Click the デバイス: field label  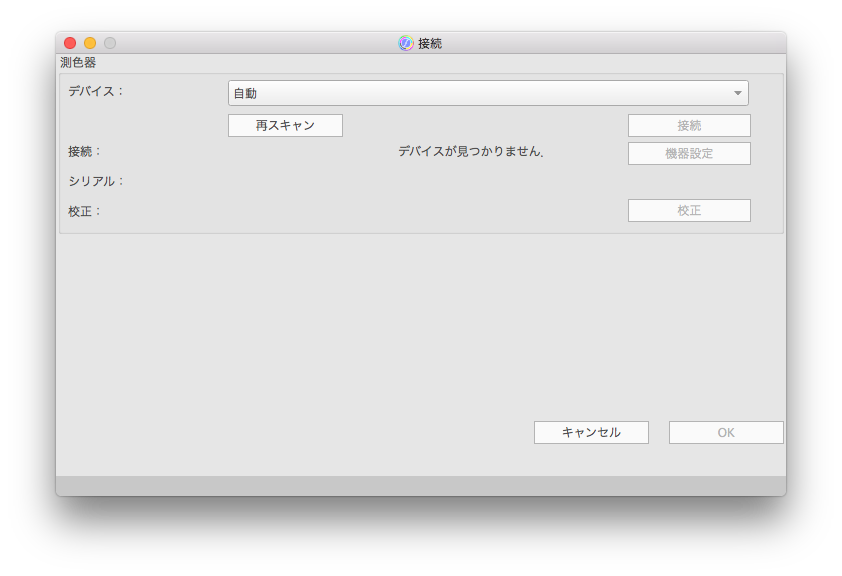[x=96, y=91]
